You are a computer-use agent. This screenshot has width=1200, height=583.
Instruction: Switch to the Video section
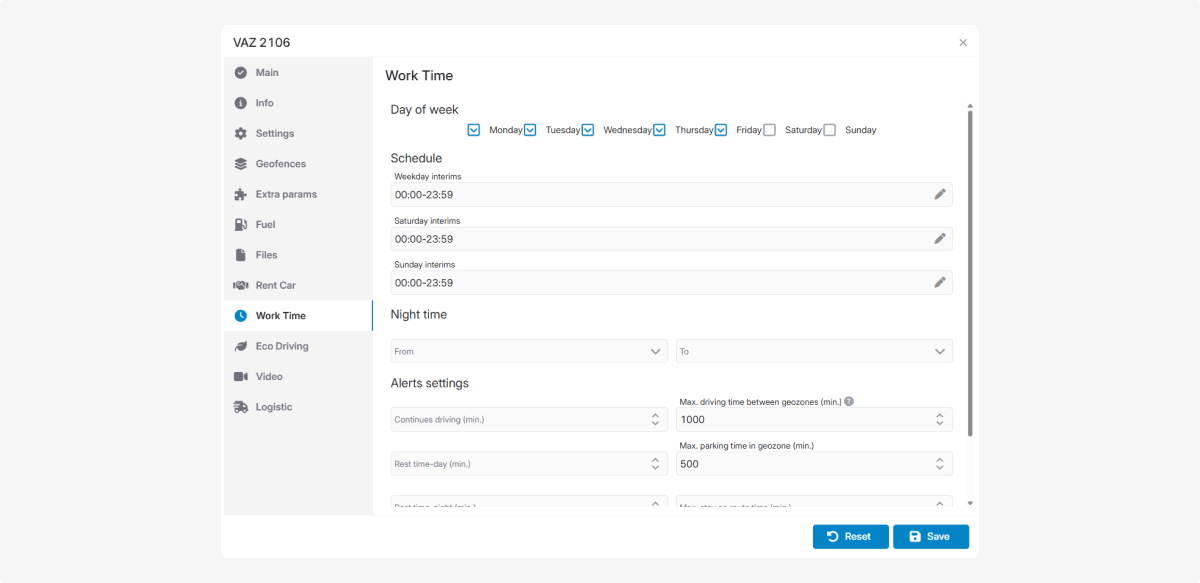click(268, 377)
